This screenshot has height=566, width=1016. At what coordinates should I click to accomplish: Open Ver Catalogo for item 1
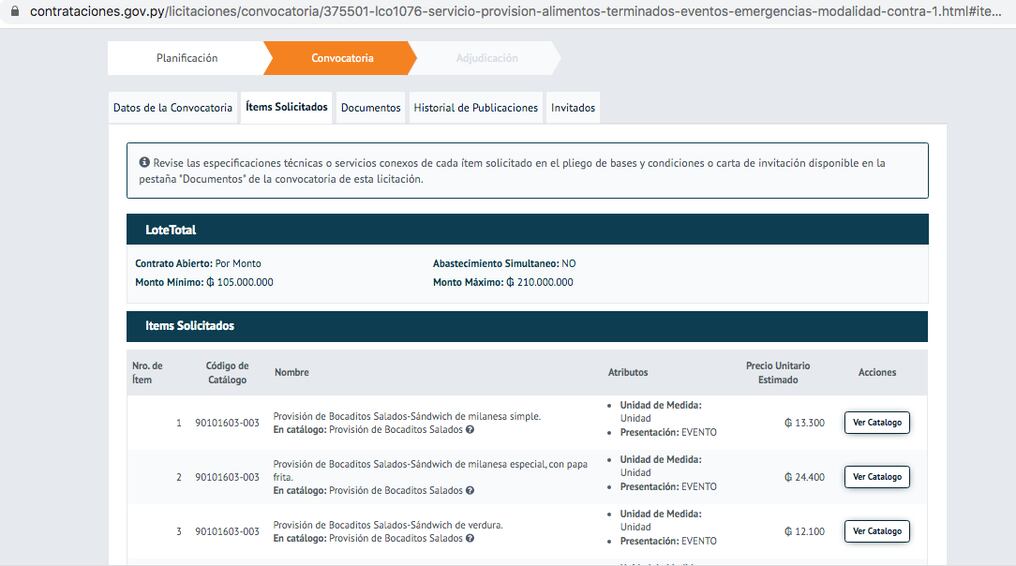(877, 422)
